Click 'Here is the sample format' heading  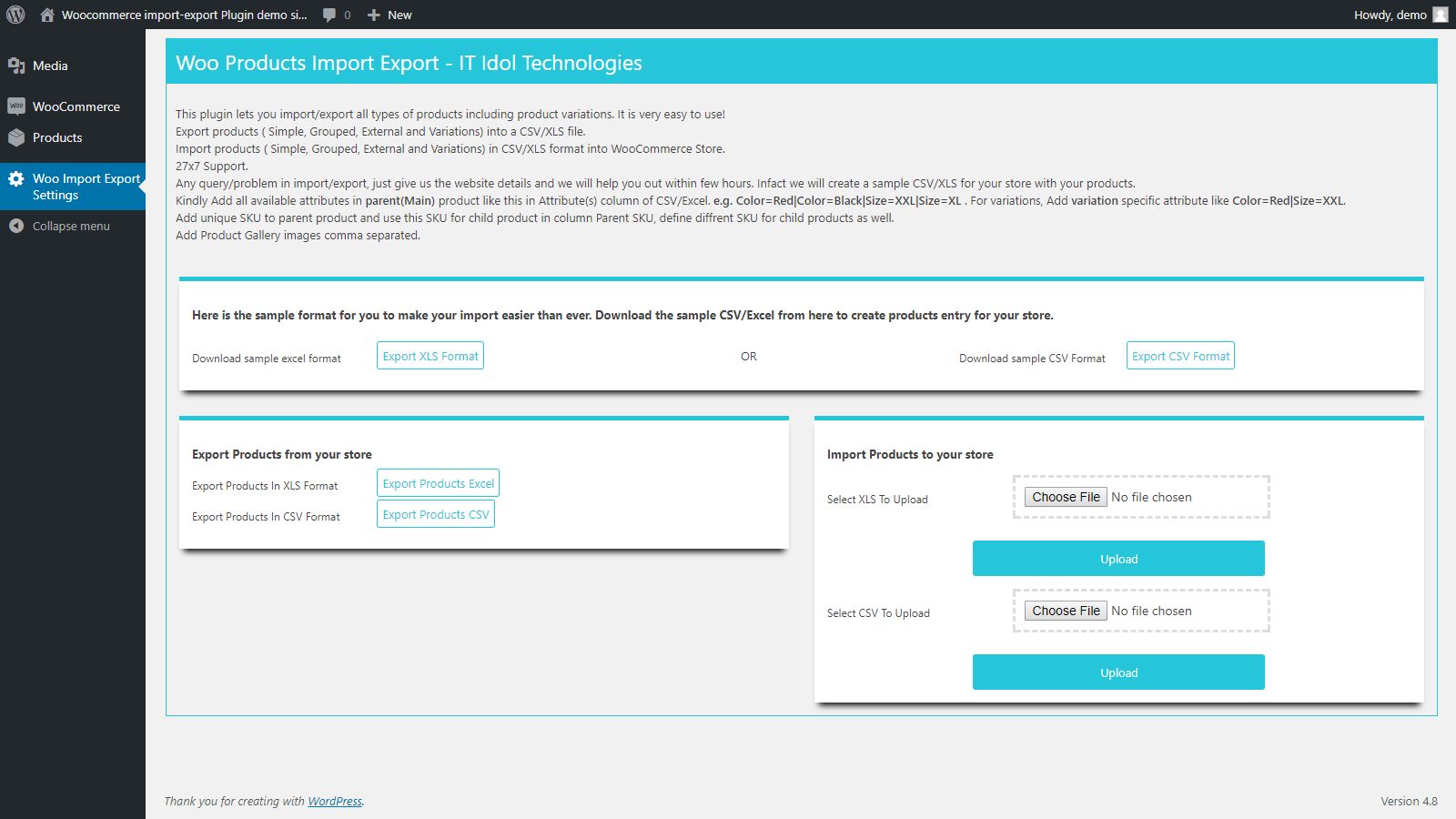[622, 316]
